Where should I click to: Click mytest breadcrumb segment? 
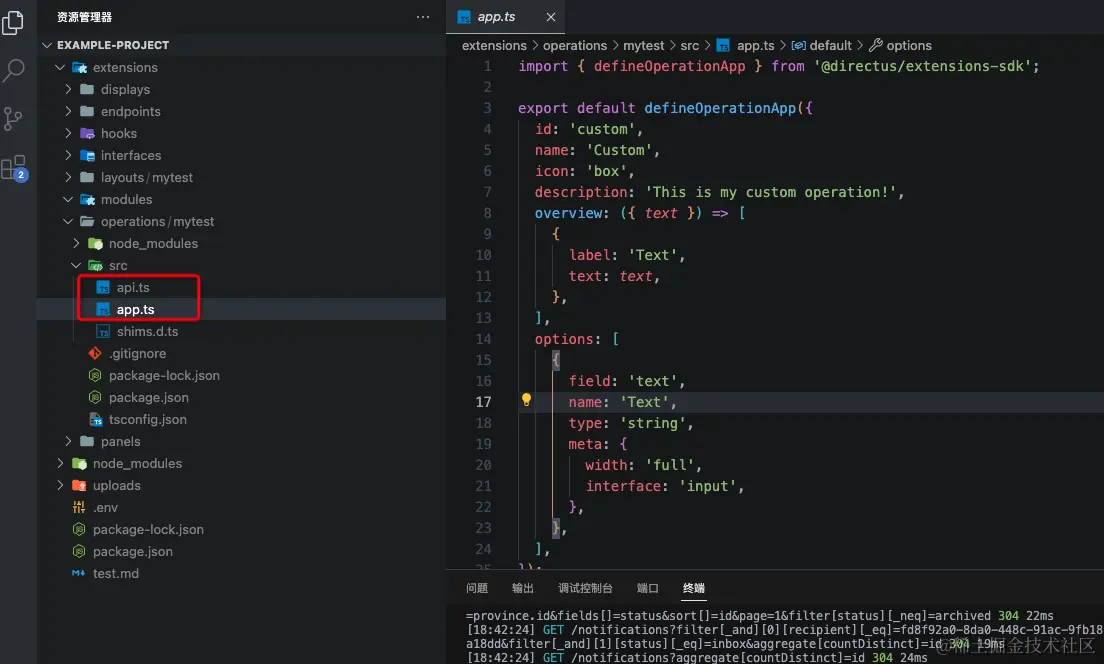tap(644, 45)
